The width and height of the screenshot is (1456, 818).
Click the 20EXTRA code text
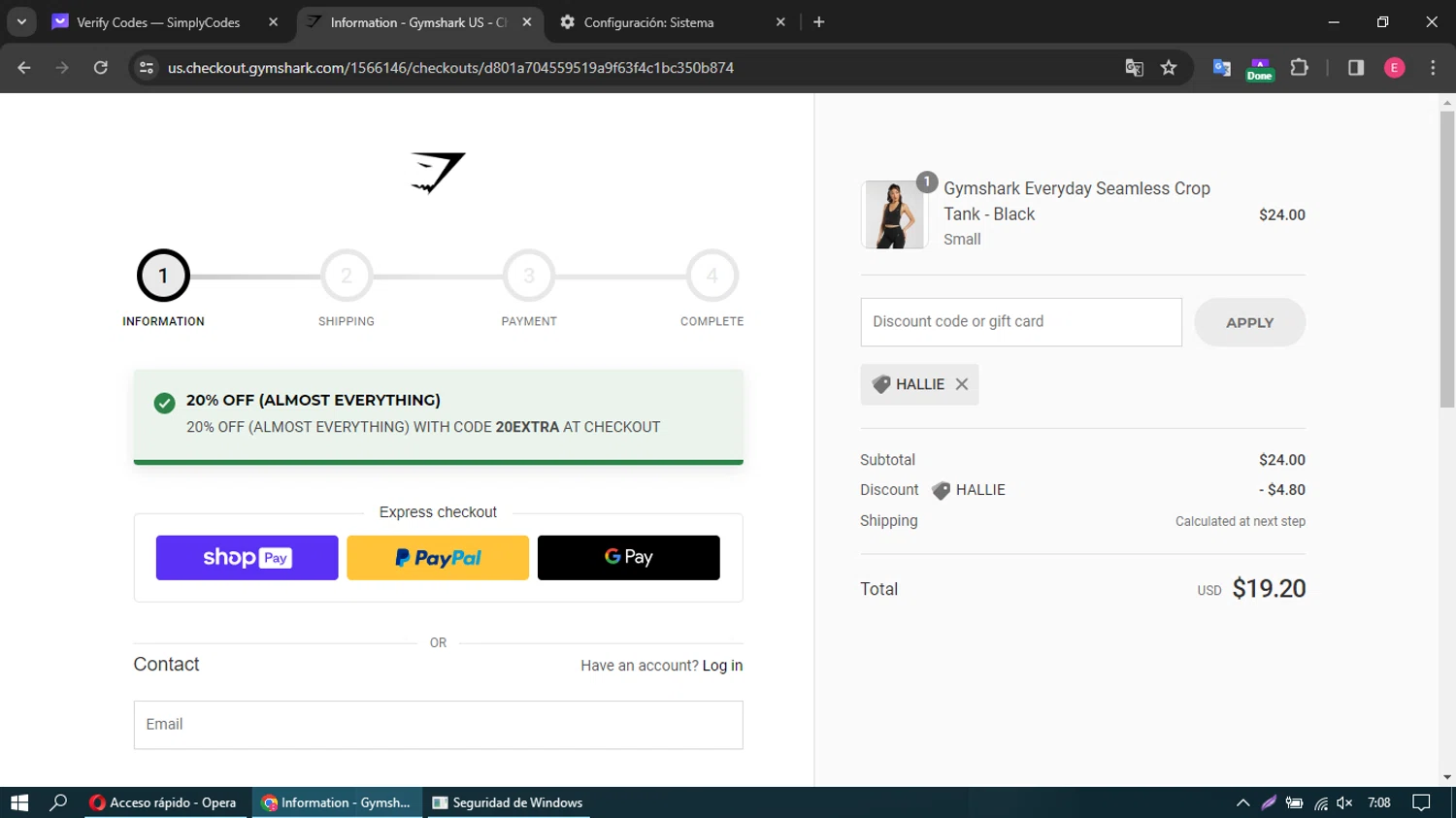click(527, 427)
